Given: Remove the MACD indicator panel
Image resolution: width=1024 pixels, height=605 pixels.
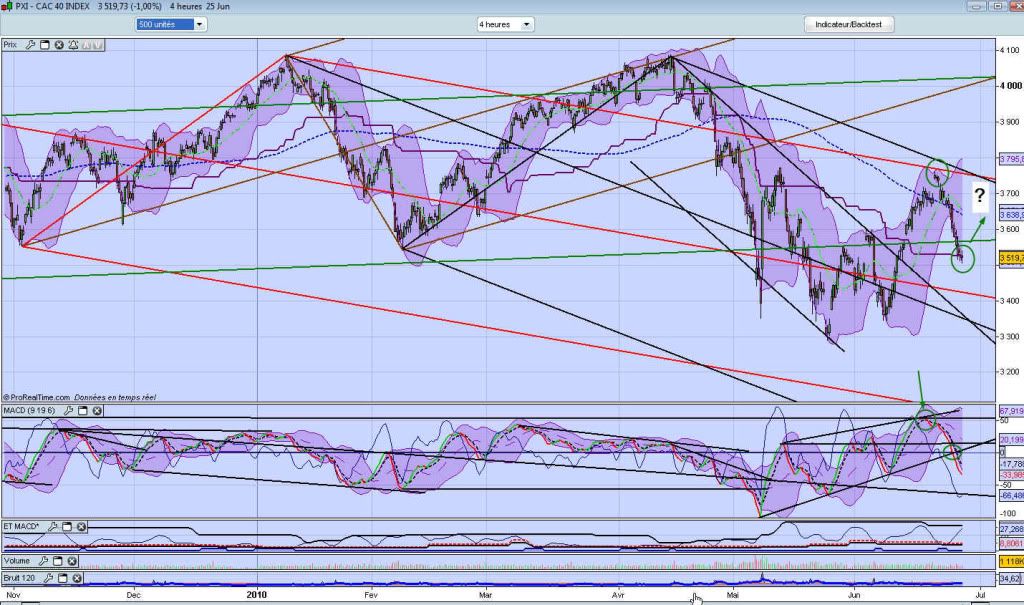Looking at the screenshot, I should point(97,410).
